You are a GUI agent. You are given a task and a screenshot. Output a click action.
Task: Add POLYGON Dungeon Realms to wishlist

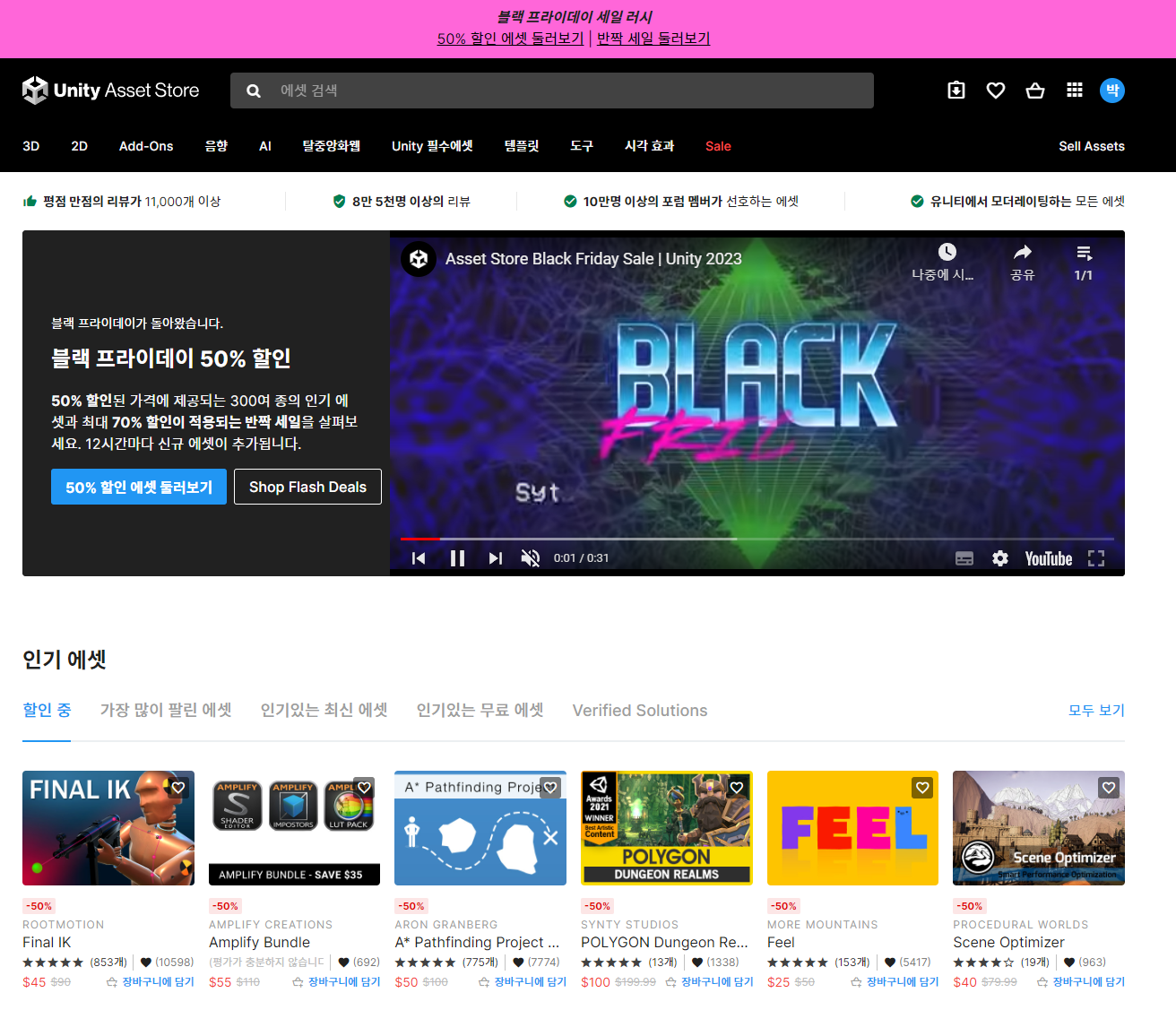(737, 788)
